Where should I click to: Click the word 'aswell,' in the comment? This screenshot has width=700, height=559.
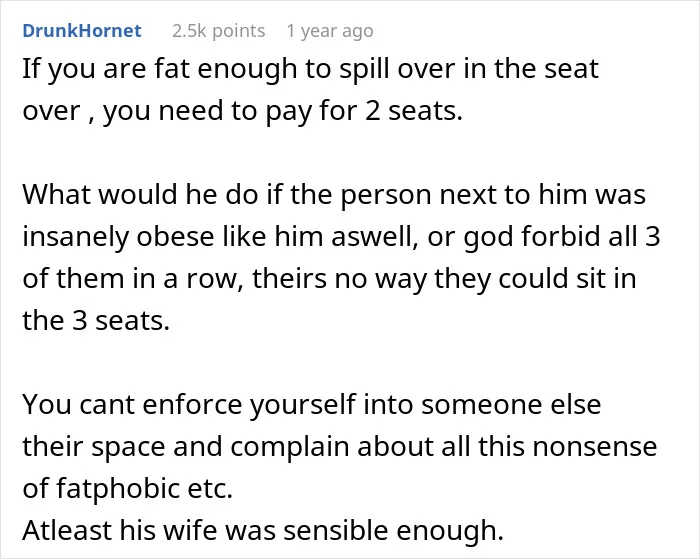coord(375,238)
